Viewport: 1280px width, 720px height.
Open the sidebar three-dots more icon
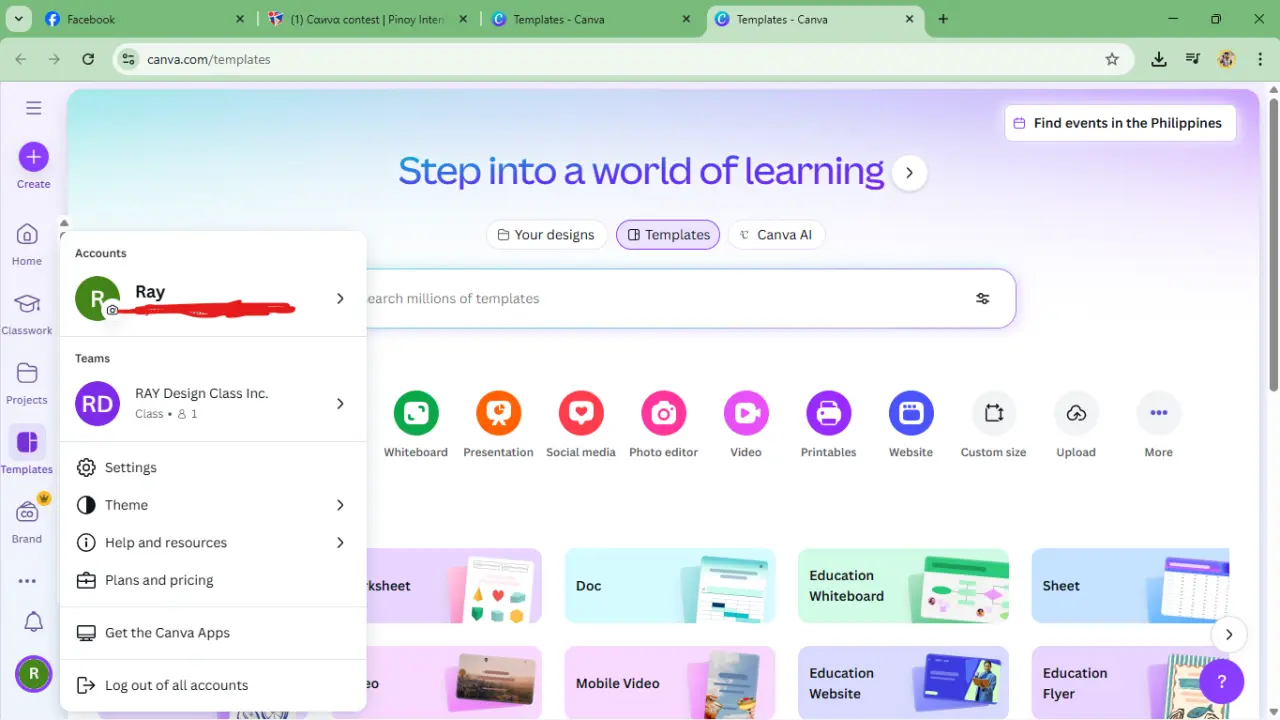click(27, 581)
